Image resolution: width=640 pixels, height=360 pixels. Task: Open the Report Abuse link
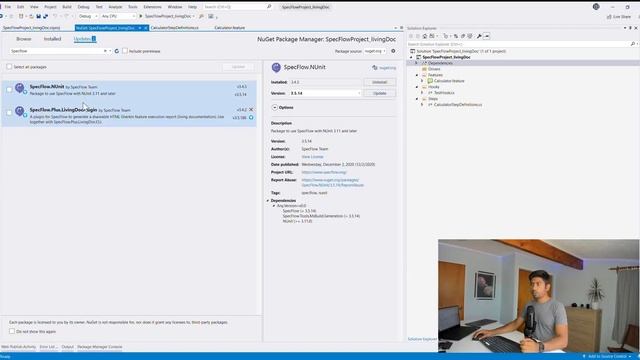[x=332, y=182]
